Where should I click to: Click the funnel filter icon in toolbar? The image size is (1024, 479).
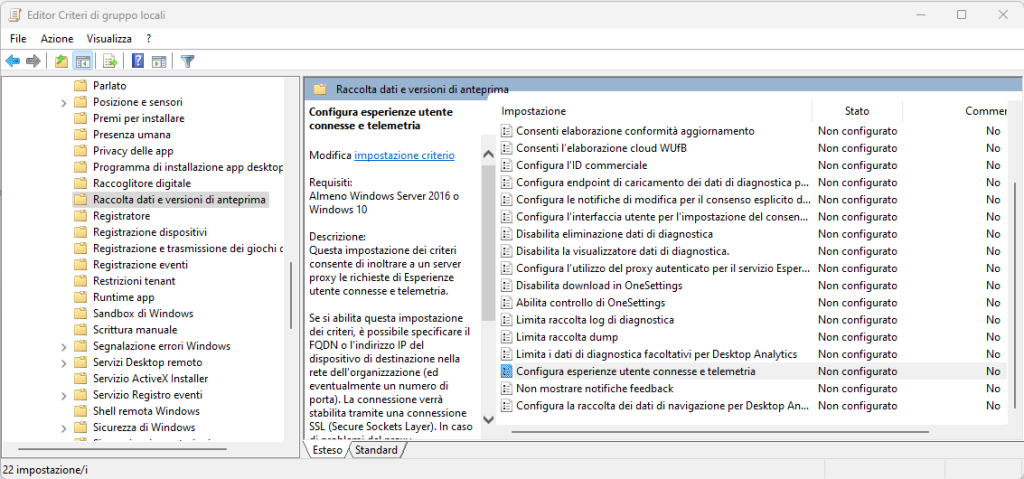pyautogui.click(x=187, y=61)
